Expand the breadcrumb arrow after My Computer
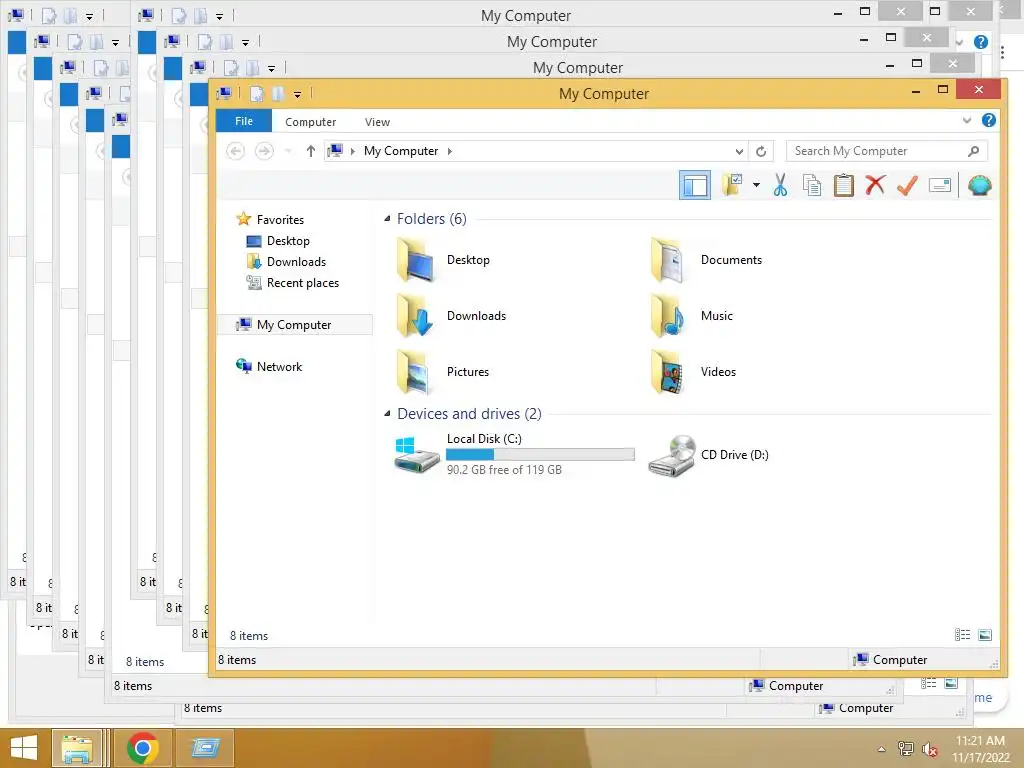This screenshot has width=1024, height=768. pyautogui.click(x=449, y=152)
